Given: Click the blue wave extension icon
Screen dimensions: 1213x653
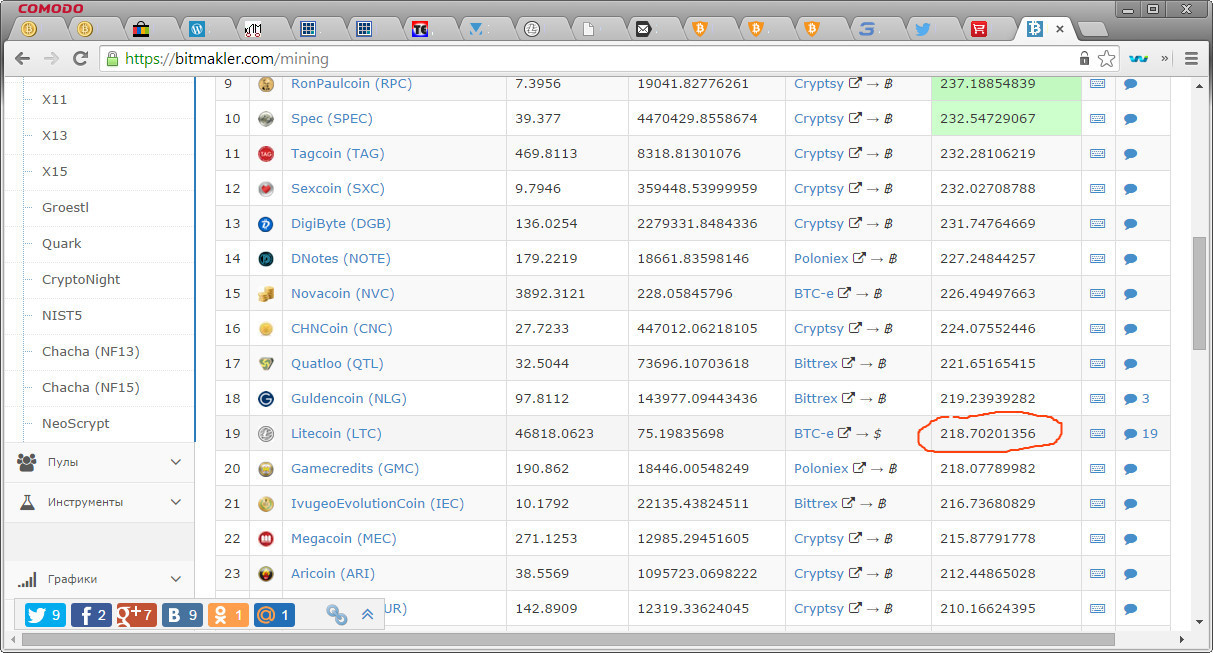Looking at the screenshot, I should tap(1137, 59).
